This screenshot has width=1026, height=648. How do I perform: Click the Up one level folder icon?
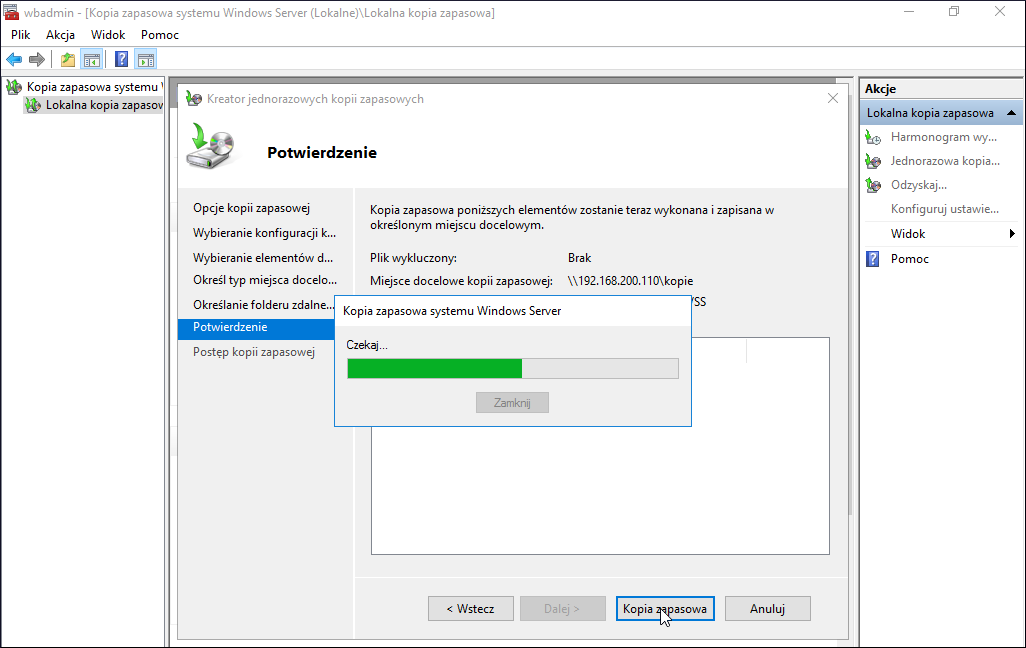tap(68, 60)
